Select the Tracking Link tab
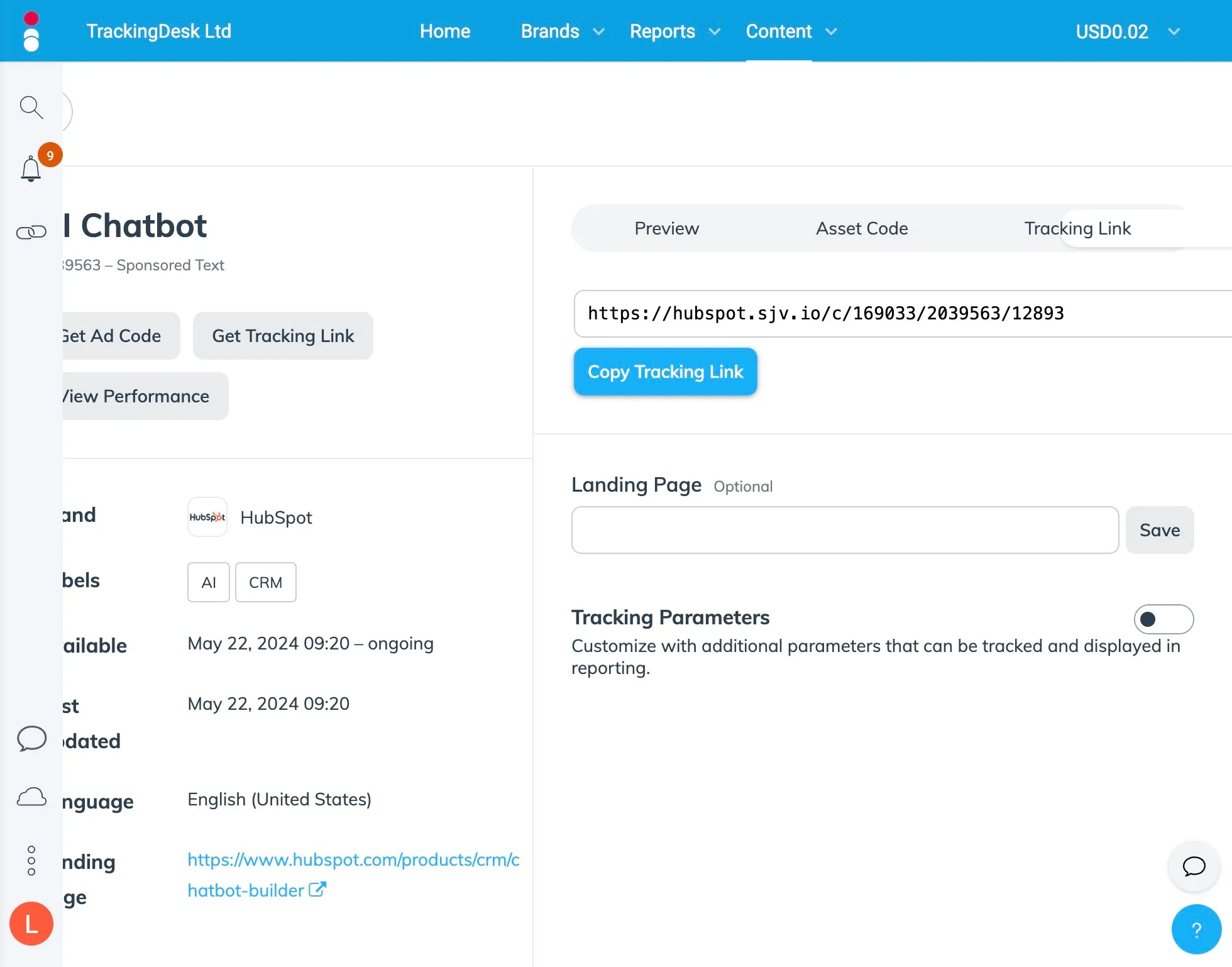This screenshot has height=967, width=1232. [1077, 228]
